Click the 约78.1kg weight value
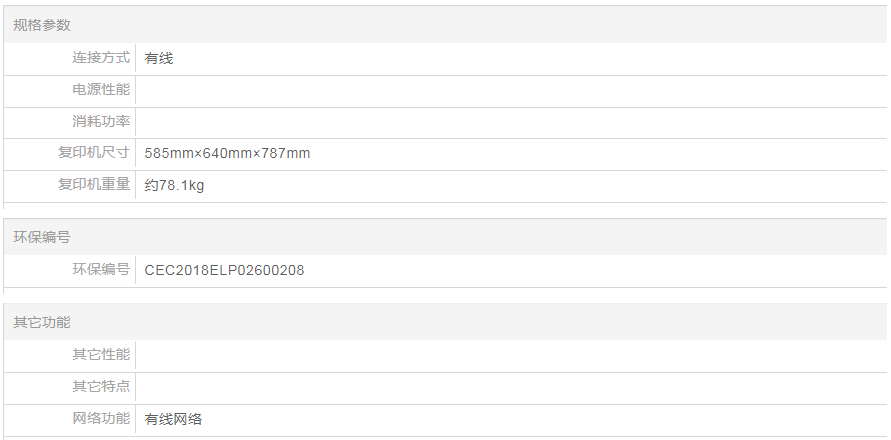 pyautogui.click(x=174, y=185)
